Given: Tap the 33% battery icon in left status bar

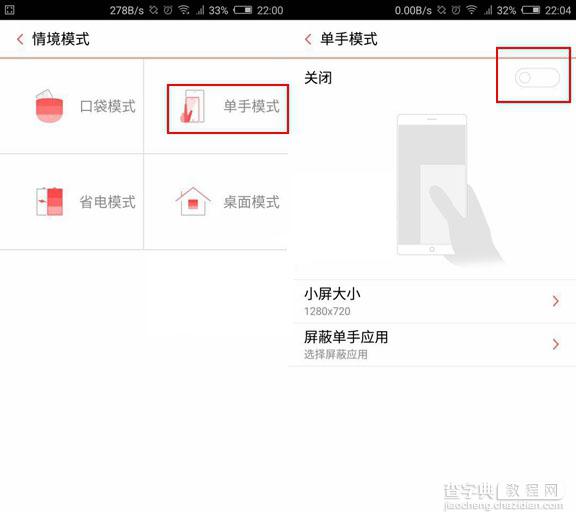Looking at the screenshot, I should click(243, 10).
